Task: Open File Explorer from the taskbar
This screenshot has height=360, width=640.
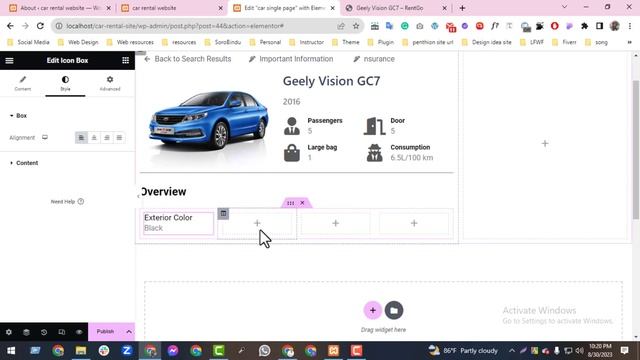Action: tap(81, 351)
